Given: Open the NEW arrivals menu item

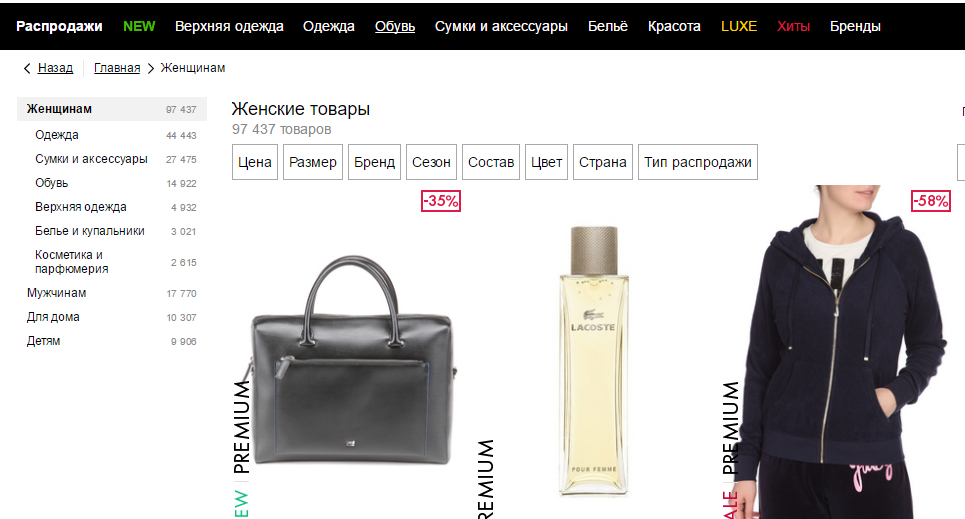Looking at the screenshot, I should point(139,26).
